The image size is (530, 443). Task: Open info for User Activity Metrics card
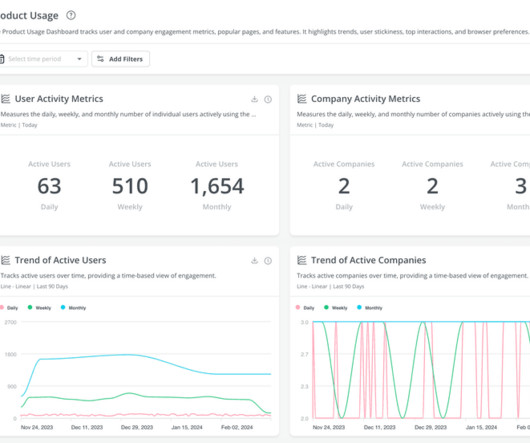[x=268, y=99]
